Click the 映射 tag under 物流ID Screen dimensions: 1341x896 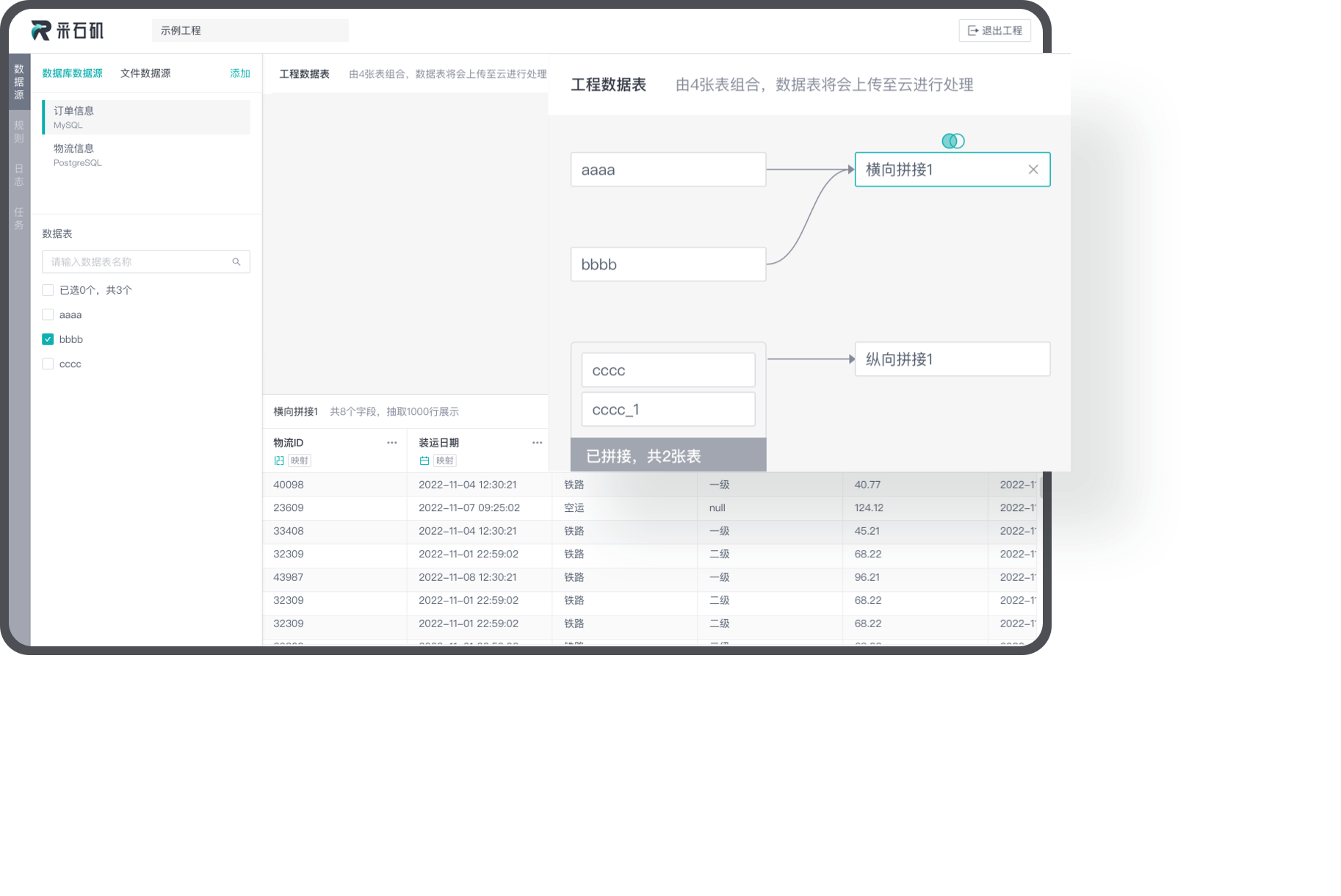click(x=300, y=460)
